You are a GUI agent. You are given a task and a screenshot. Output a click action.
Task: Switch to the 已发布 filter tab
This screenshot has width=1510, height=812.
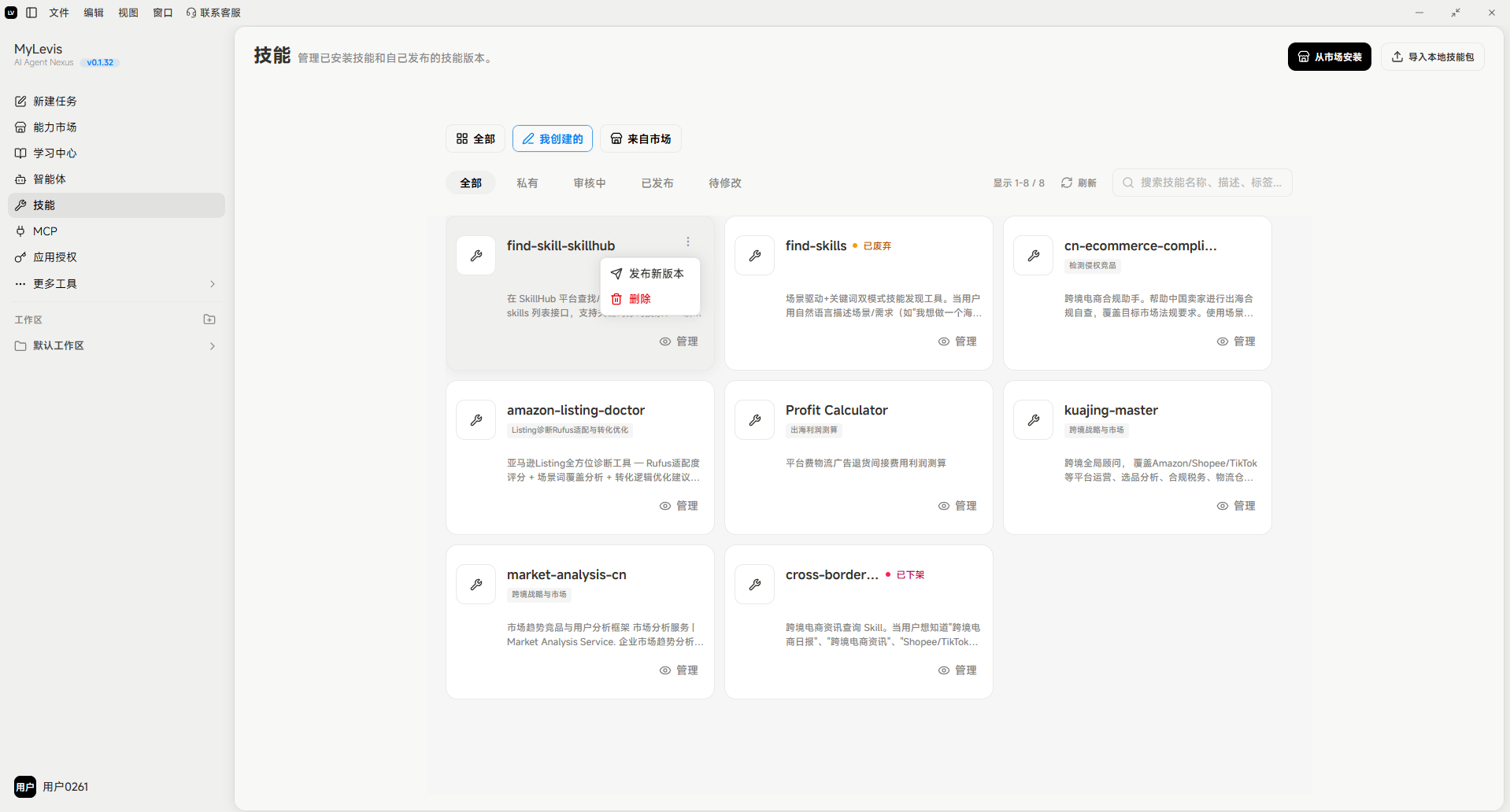(x=657, y=183)
